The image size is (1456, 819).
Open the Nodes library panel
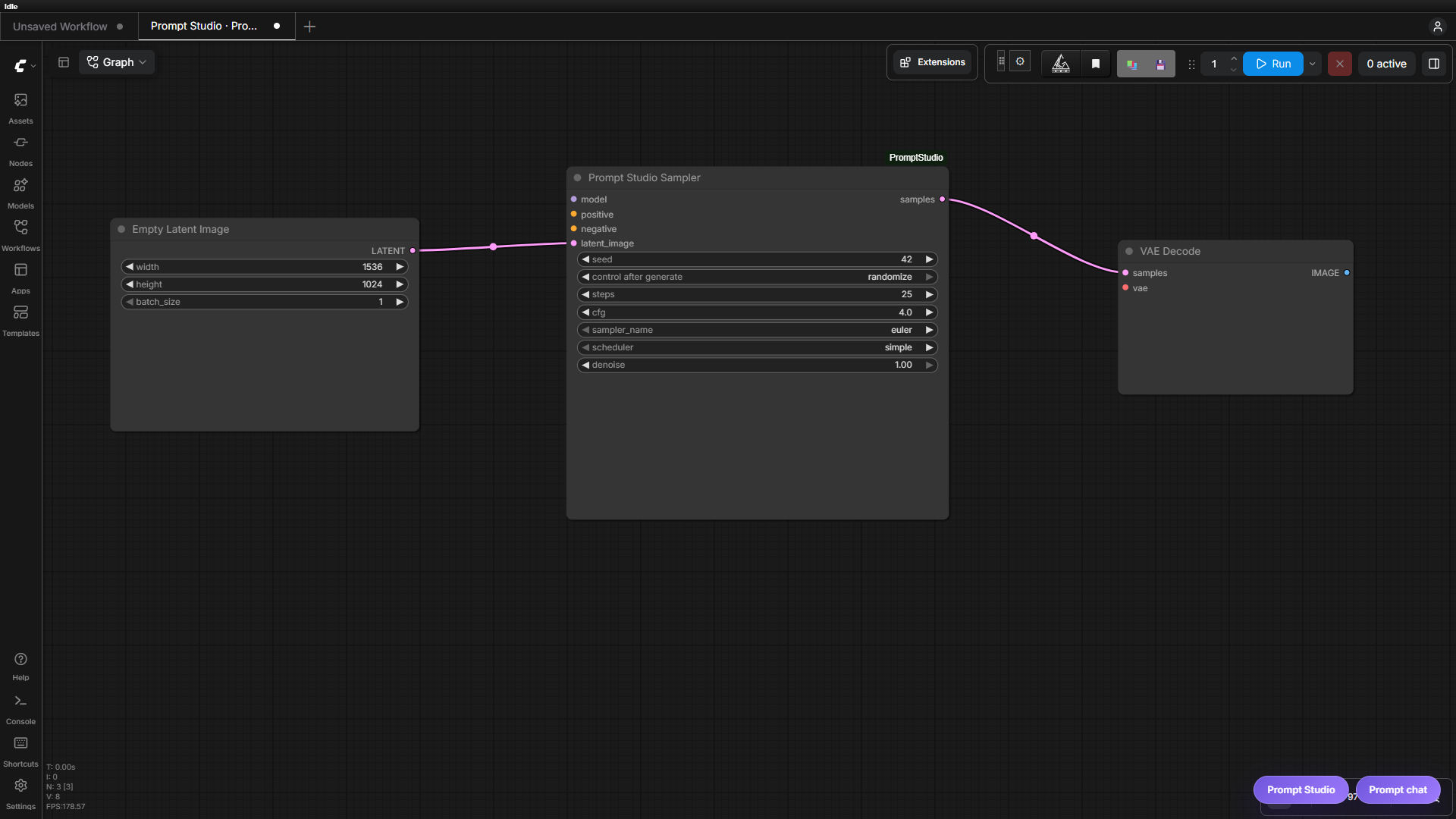pyautogui.click(x=20, y=151)
